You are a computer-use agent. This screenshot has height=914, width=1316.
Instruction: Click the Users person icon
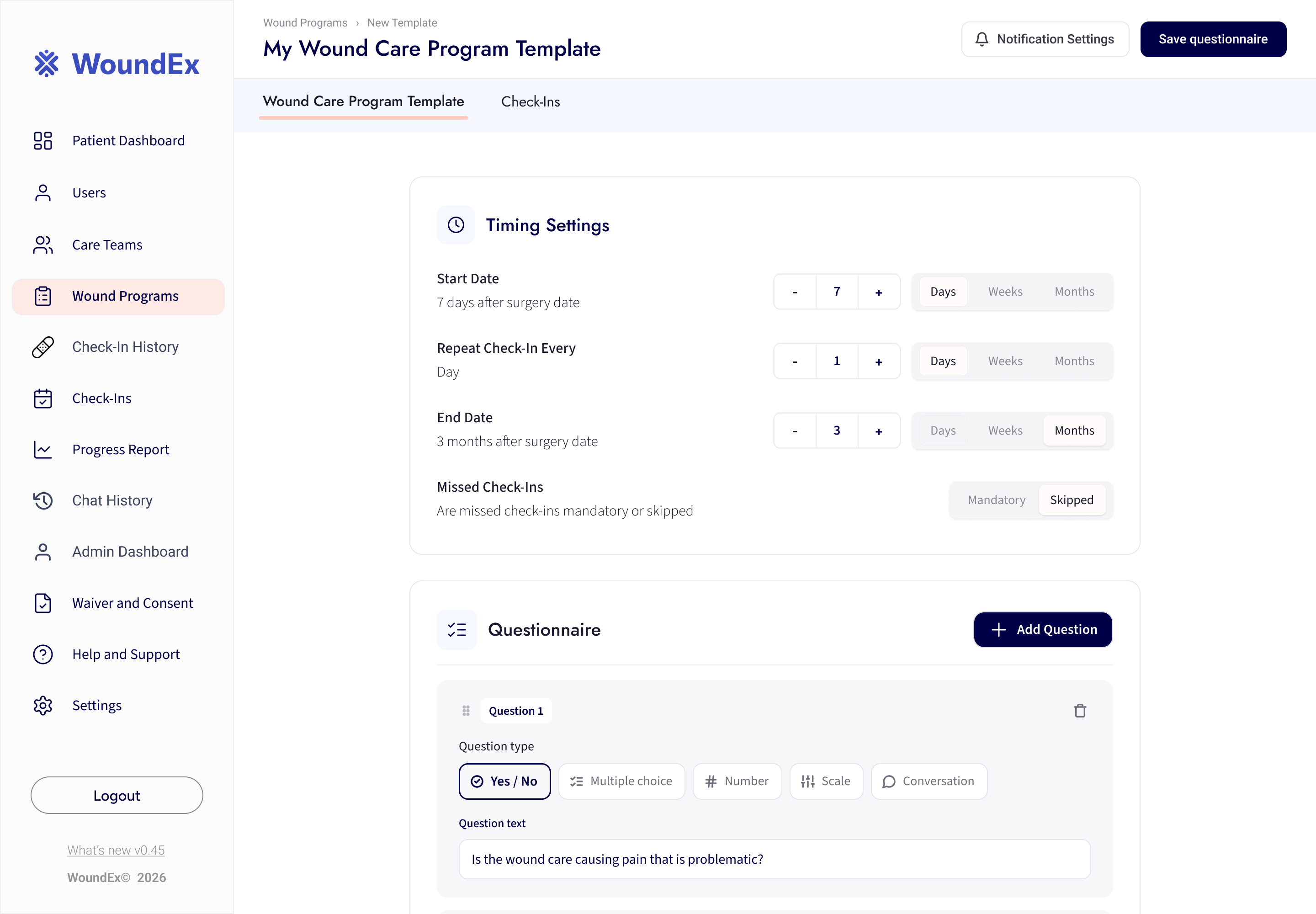pyautogui.click(x=43, y=193)
